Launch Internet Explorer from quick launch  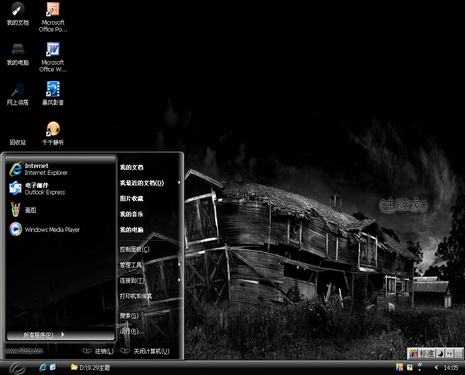click(x=43, y=367)
